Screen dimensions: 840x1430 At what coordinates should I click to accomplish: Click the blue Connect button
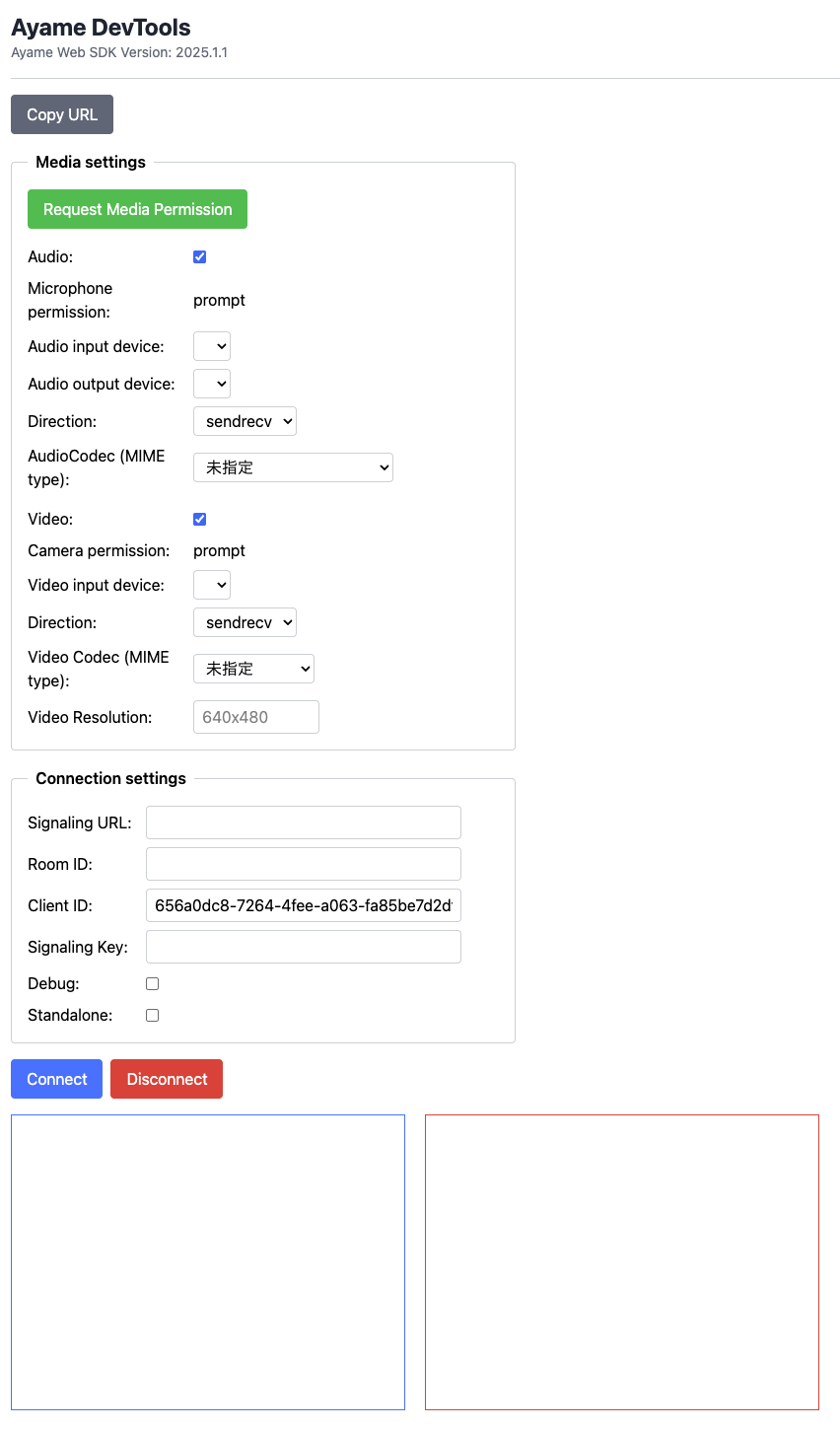pos(56,1079)
